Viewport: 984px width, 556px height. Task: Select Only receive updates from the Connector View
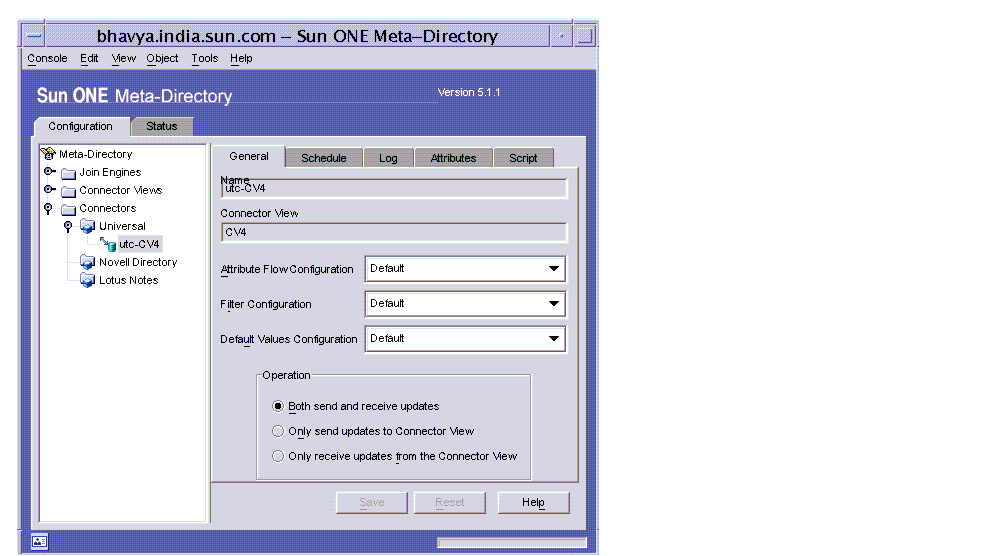point(278,456)
